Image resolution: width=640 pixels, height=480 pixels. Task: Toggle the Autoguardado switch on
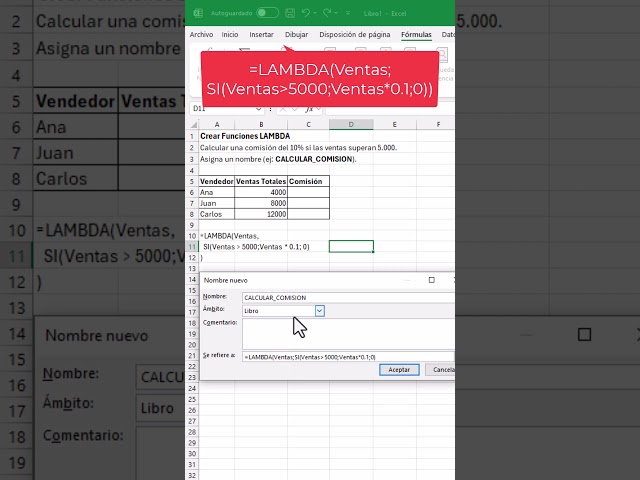pyautogui.click(x=267, y=13)
